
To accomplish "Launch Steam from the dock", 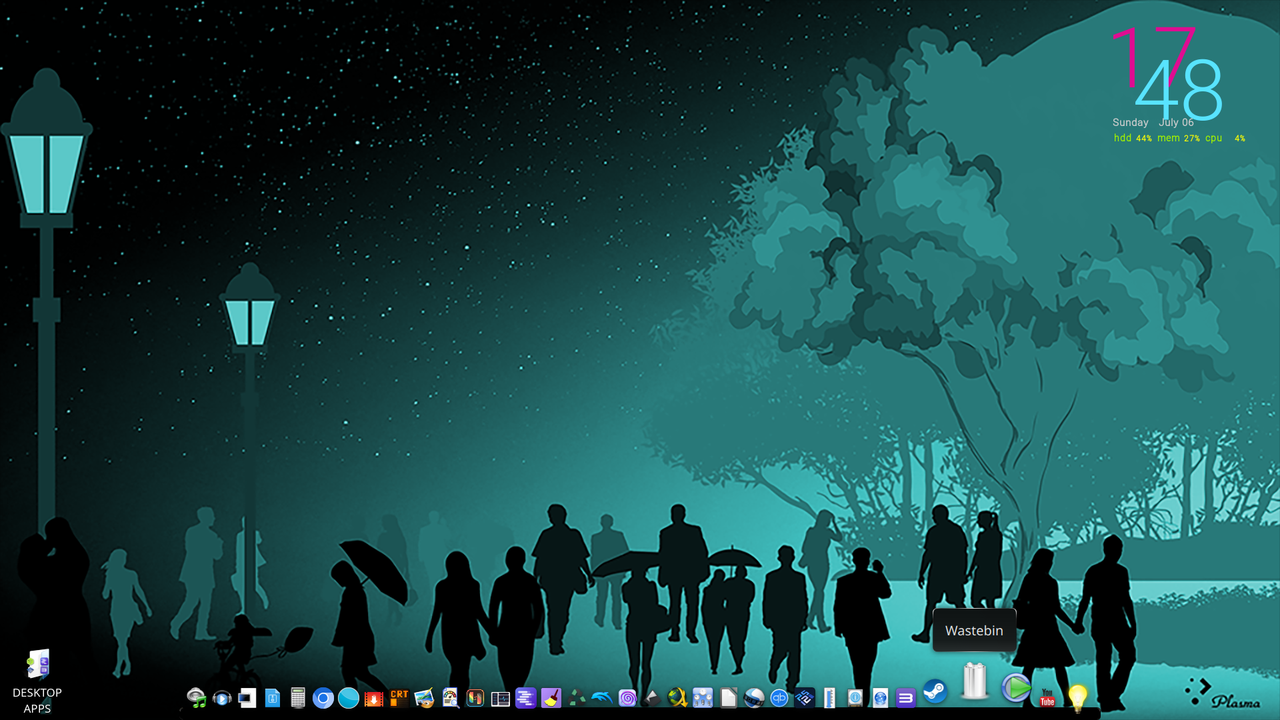I will click(935, 691).
